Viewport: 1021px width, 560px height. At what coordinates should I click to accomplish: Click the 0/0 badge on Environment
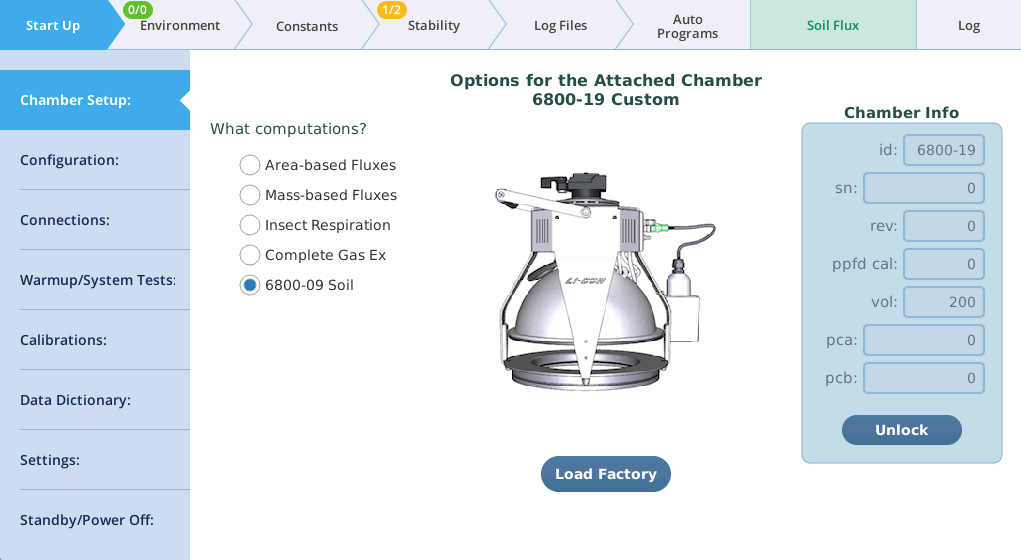[x=137, y=10]
